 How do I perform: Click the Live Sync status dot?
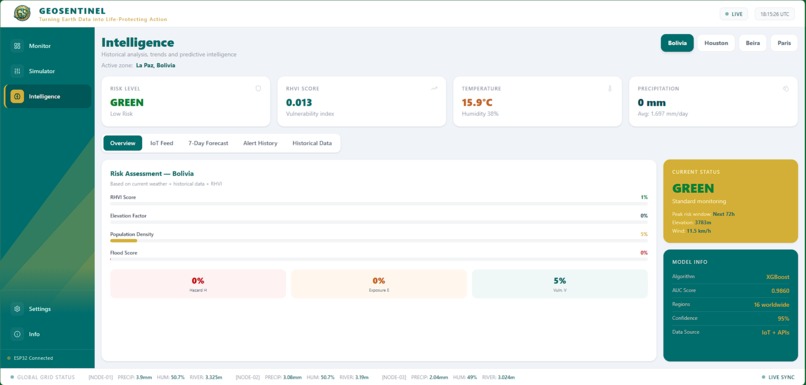pyautogui.click(x=763, y=377)
